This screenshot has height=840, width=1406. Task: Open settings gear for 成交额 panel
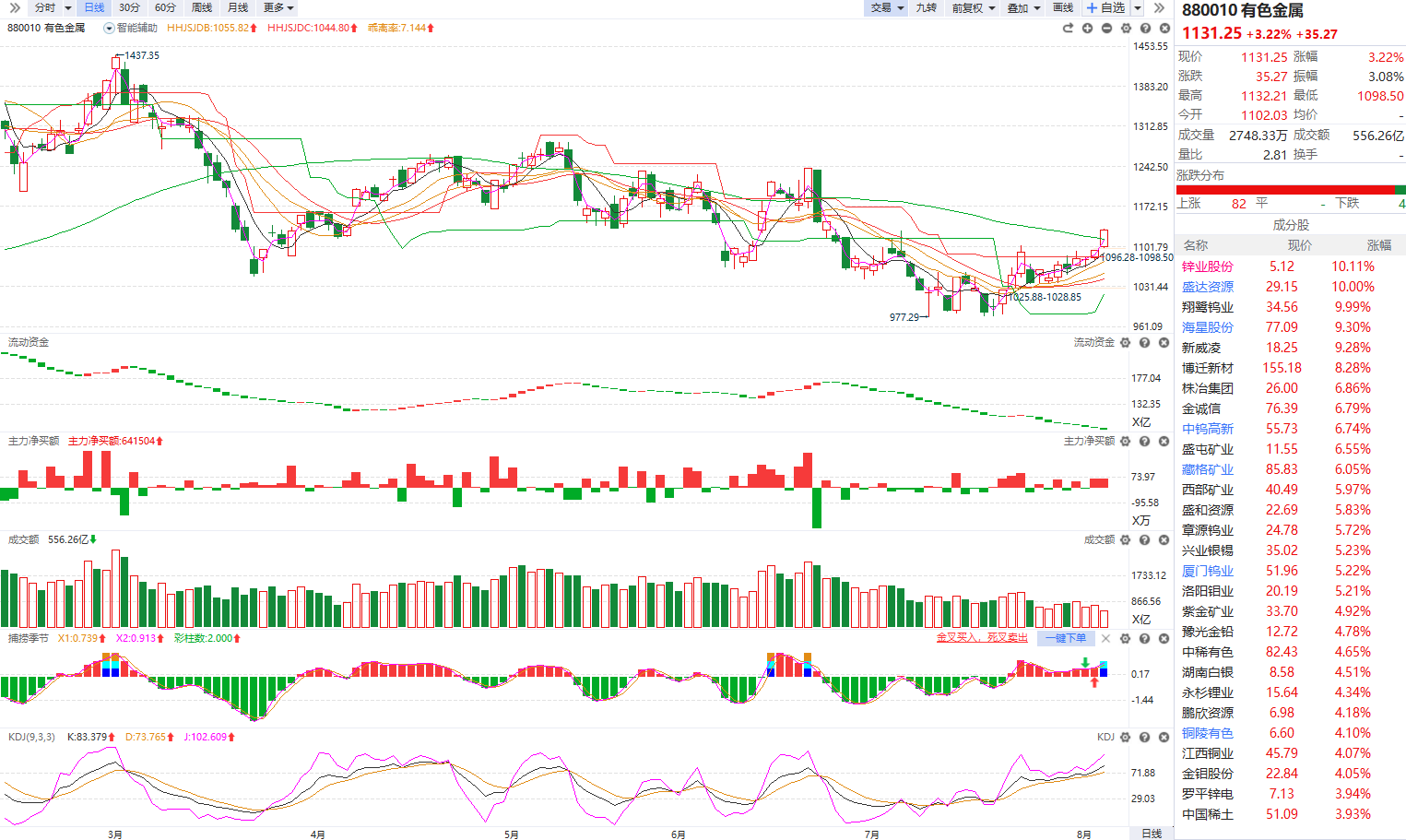[x=1125, y=540]
